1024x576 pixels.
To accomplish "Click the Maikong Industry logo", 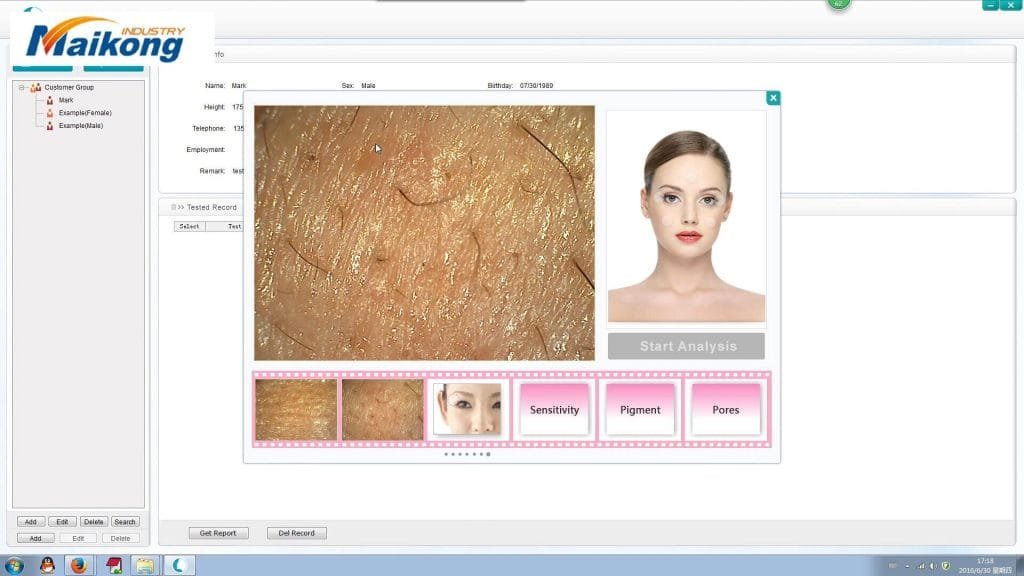I will [106, 38].
